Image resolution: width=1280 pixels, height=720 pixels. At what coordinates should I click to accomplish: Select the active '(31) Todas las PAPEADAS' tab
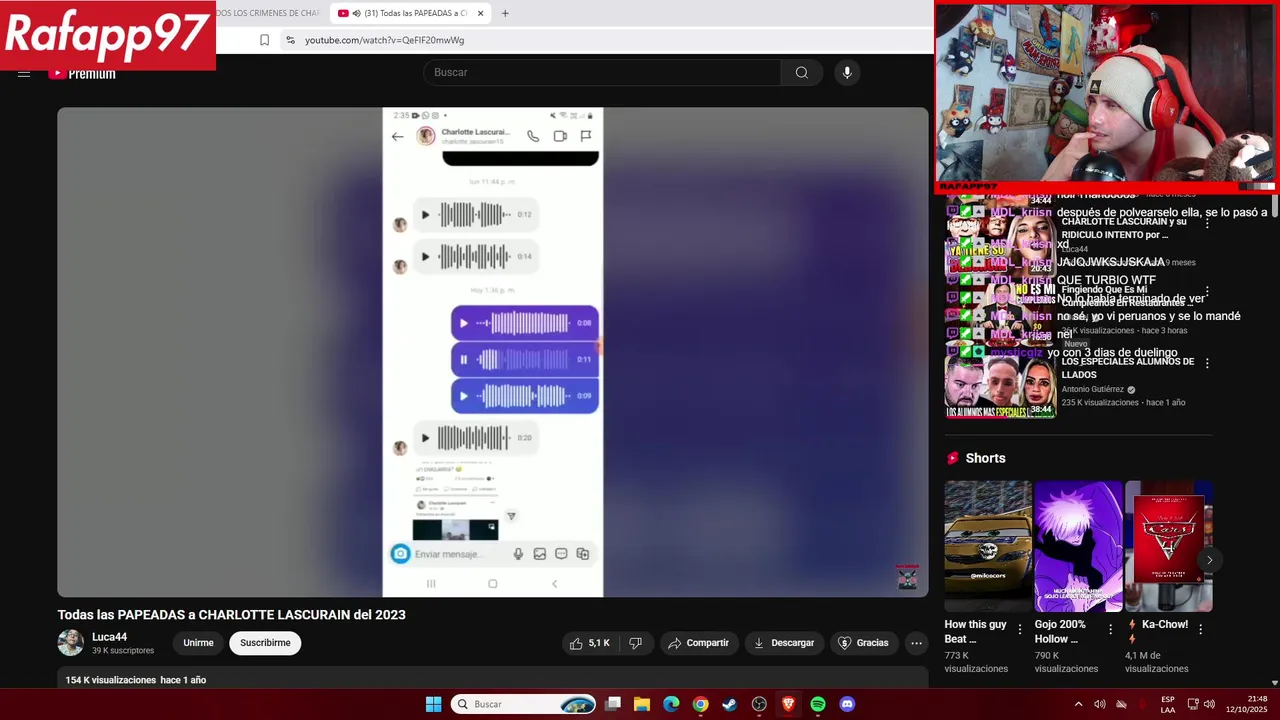point(410,13)
